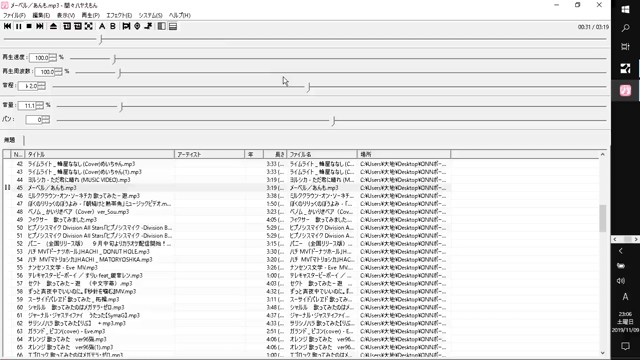Increase 再生速度 with spinner up arrow

pos(53,56)
